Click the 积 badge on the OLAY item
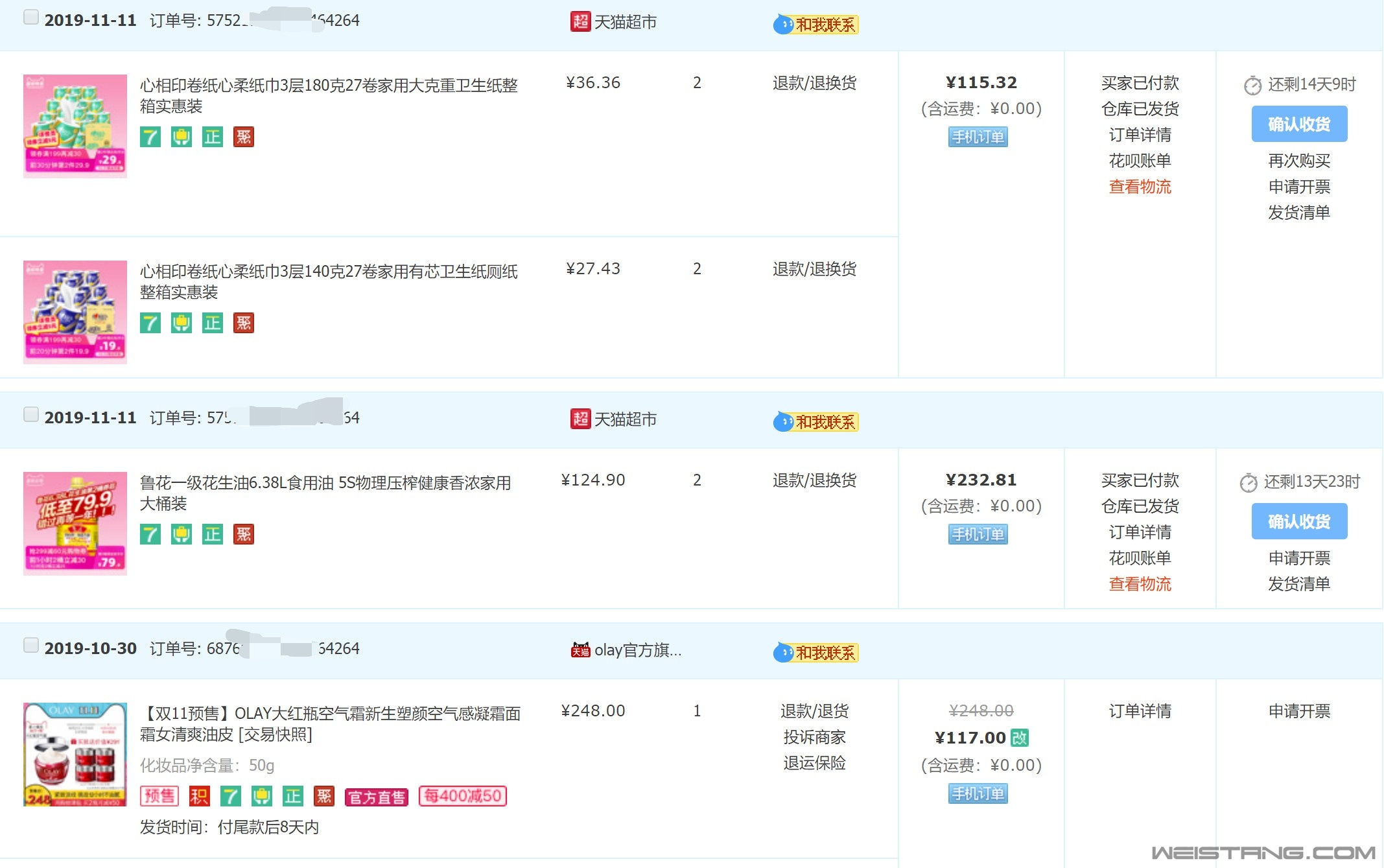The width and height of the screenshot is (1384, 868). click(x=200, y=796)
